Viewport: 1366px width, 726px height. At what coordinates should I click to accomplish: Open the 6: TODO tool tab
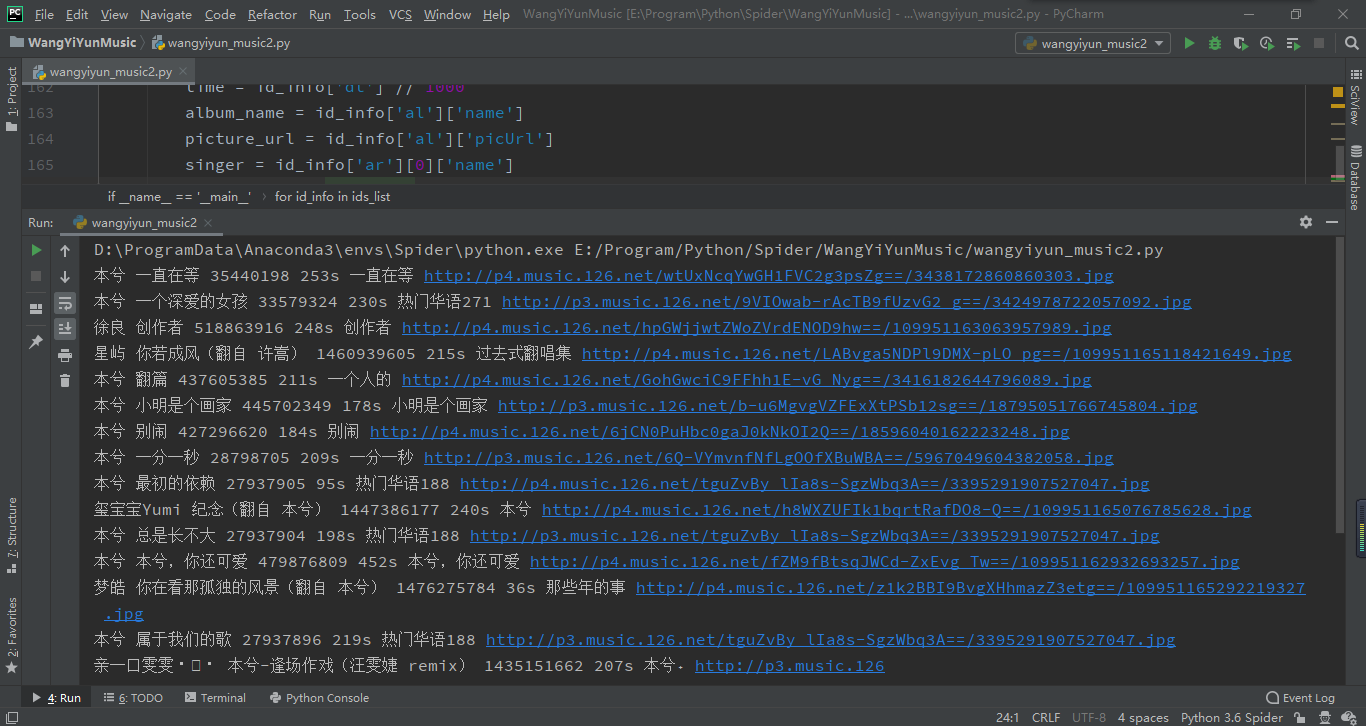point(132,698)
